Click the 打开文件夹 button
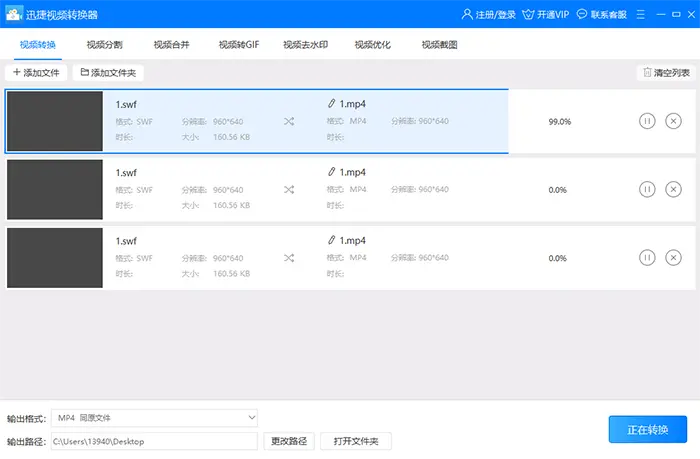700x459 pixels. pyautogui.click(x=356, y=441)
